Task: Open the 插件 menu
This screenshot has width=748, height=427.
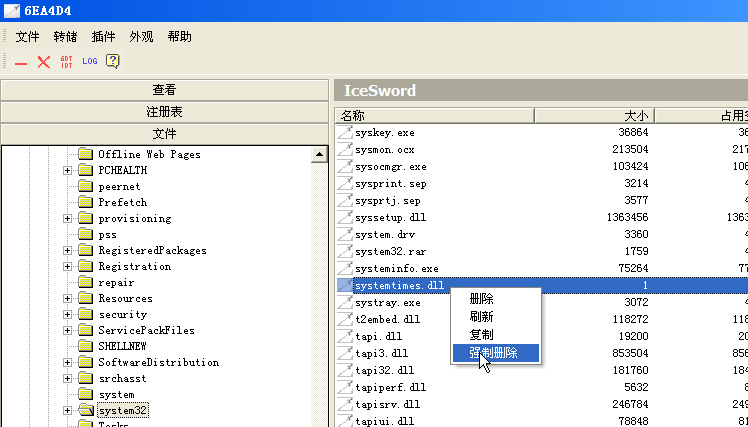Action: coord(104,37)
